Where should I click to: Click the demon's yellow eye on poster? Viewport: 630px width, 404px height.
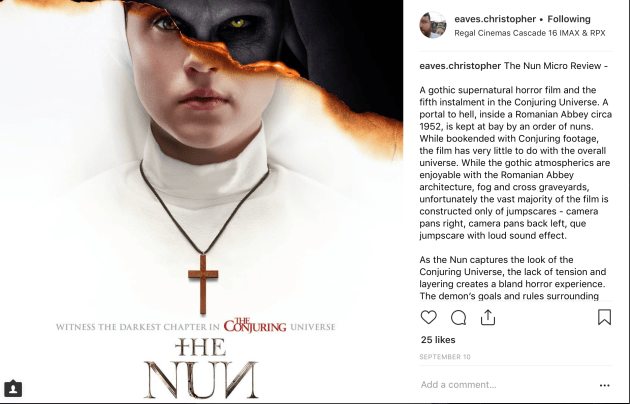(237, 23)
